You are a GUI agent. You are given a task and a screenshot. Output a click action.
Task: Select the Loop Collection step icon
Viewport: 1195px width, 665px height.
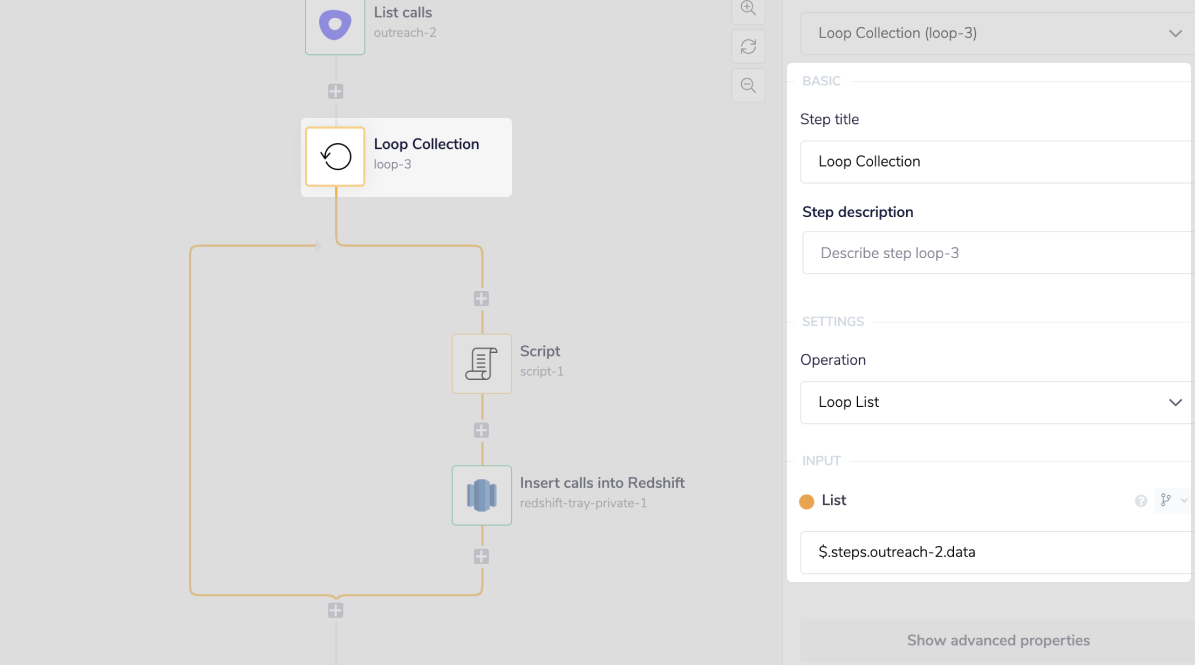[335, 156]
